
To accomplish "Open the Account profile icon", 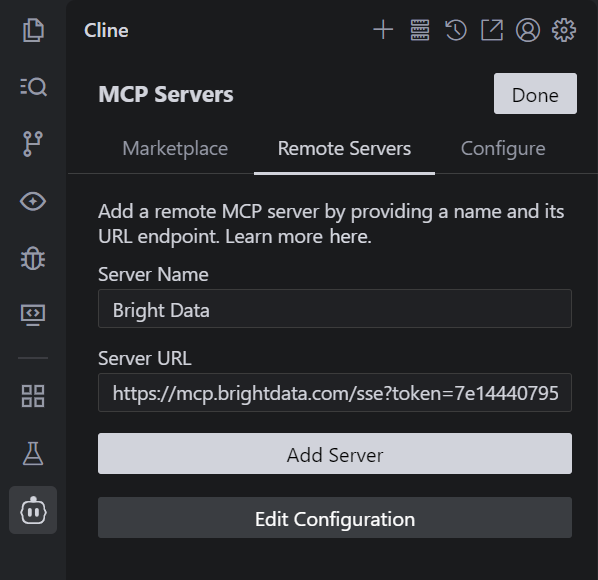I will (528, 30).
